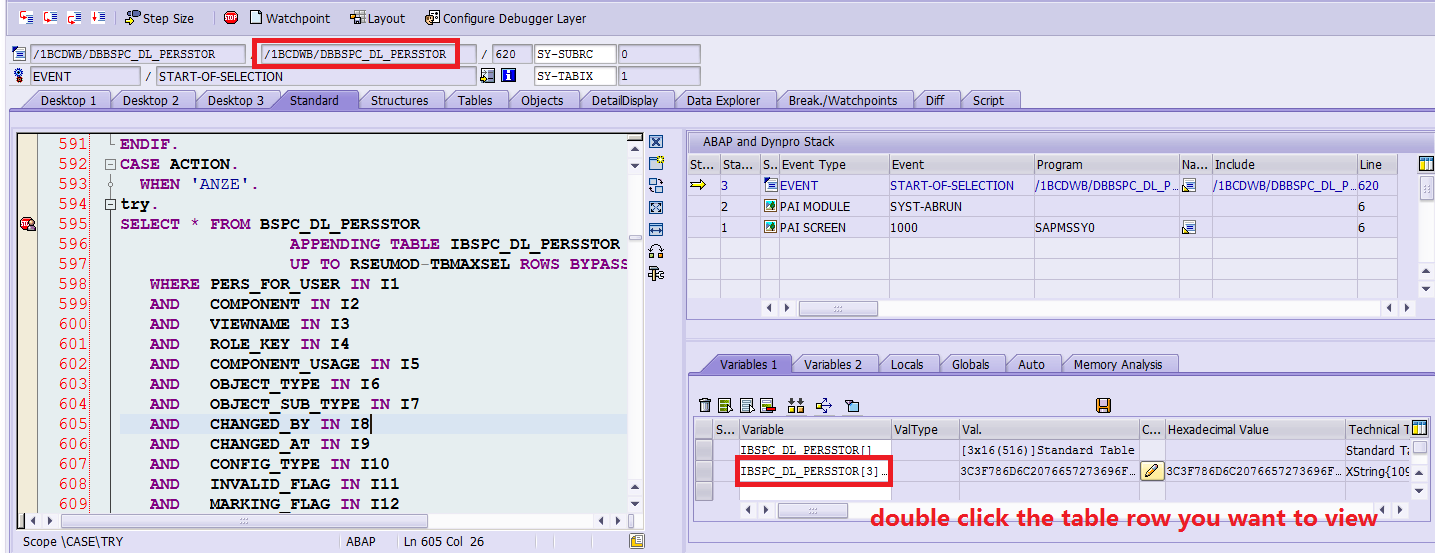Open the Tables tab
The height and width of the screenshot is (553, 1435).
pyautogui.click(x=475, y=100)
